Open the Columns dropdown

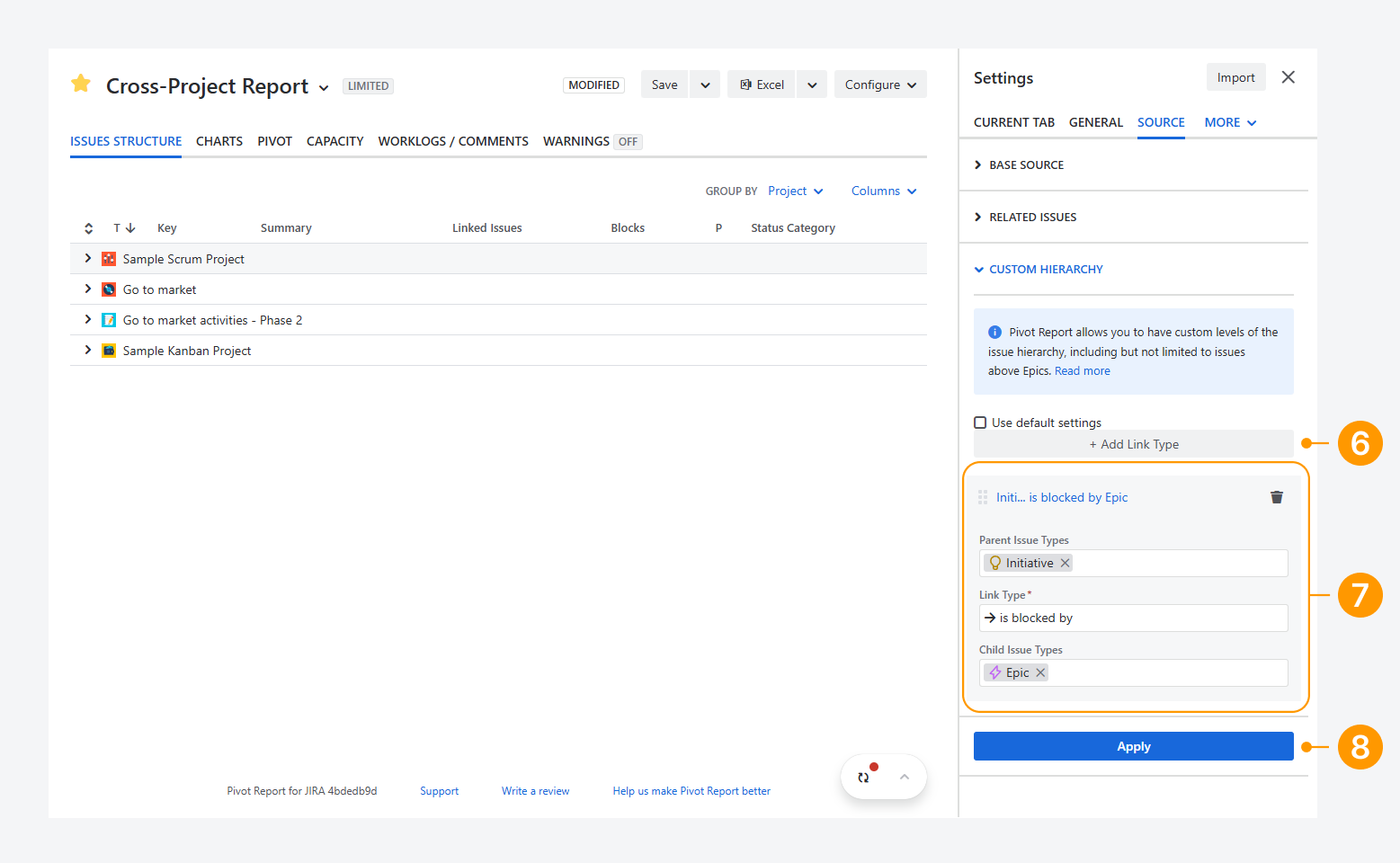tap(884, 191)
